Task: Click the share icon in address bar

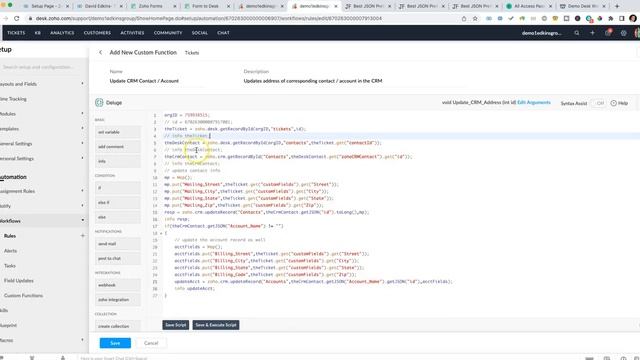Action: click(x=464, y=18)
